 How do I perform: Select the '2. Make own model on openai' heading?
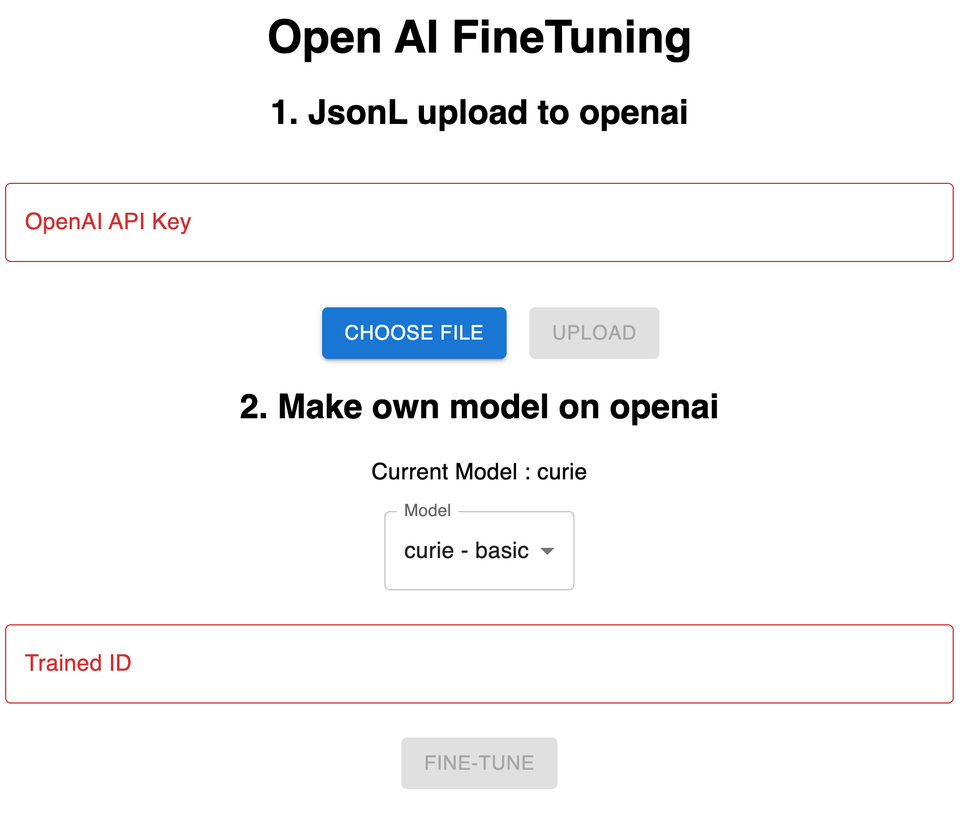pyautogui.click(x=479, y=407)
